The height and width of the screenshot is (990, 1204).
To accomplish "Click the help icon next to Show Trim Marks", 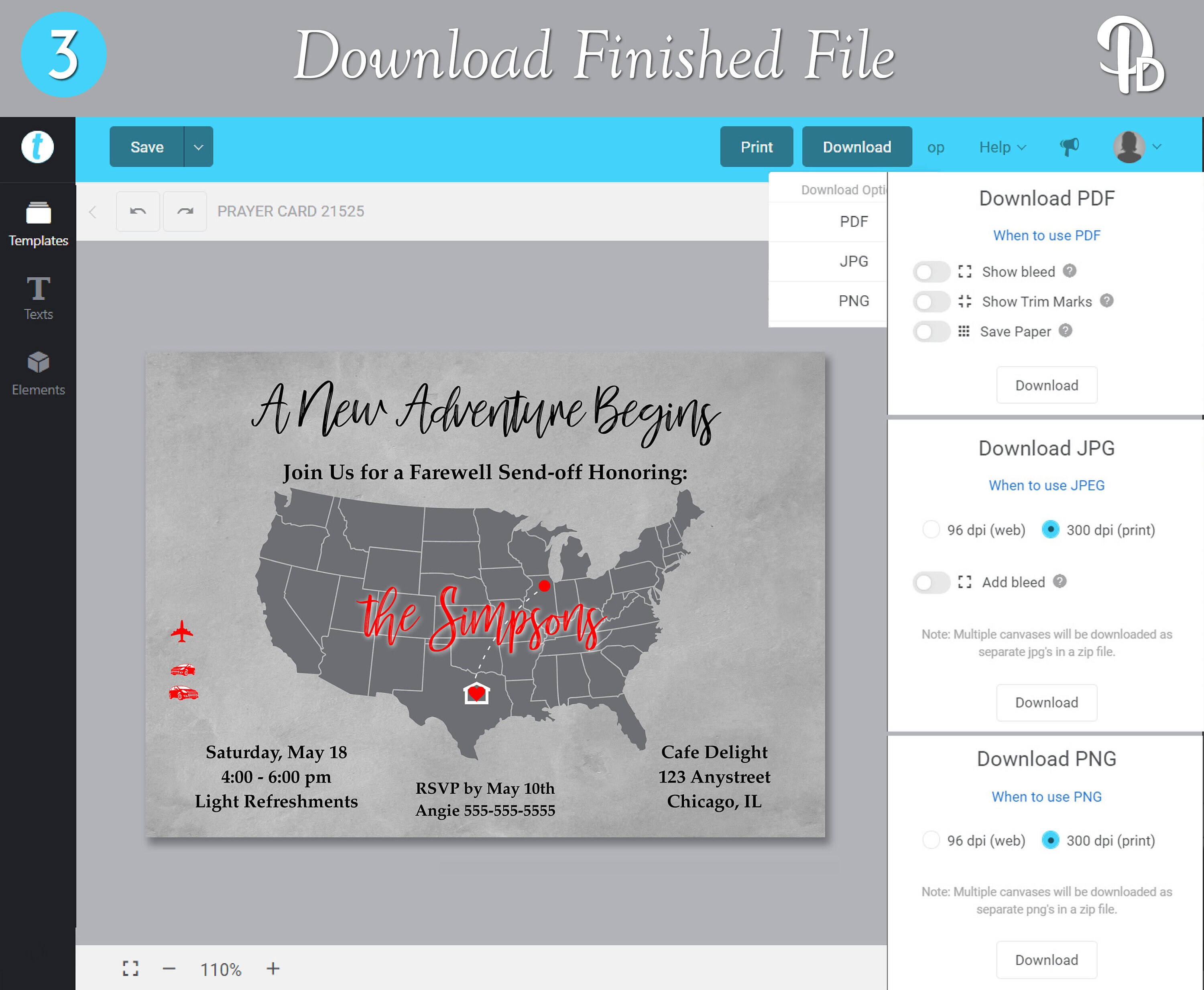I will 1106,301.
